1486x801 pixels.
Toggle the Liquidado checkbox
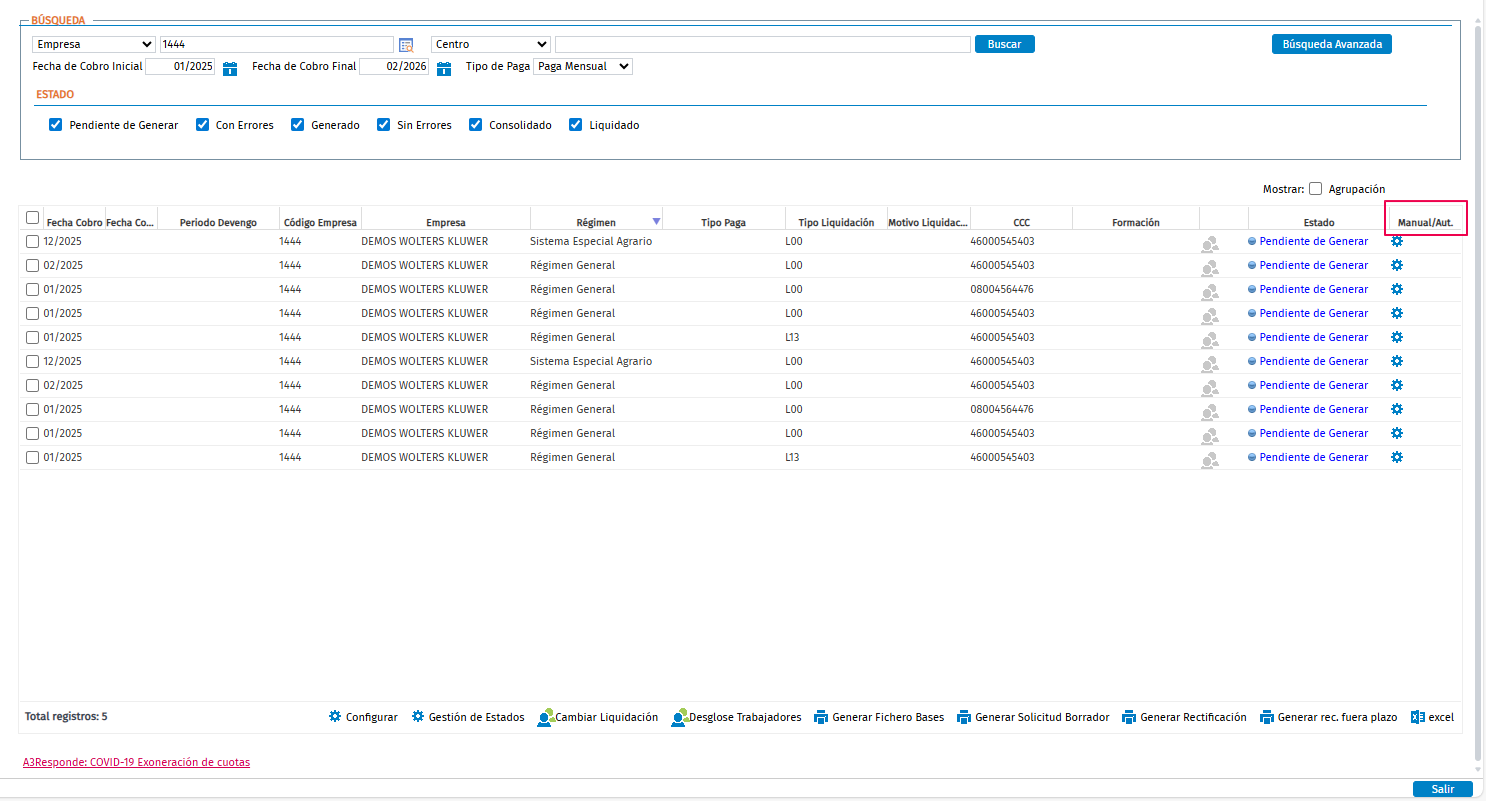pyautogui.click(x=575, y=125)
